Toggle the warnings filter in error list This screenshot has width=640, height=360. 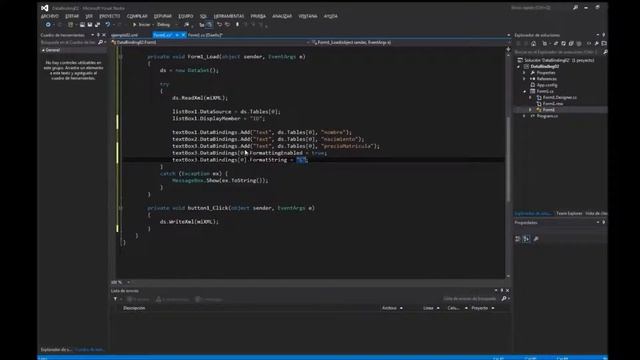(x=172, y=299)
